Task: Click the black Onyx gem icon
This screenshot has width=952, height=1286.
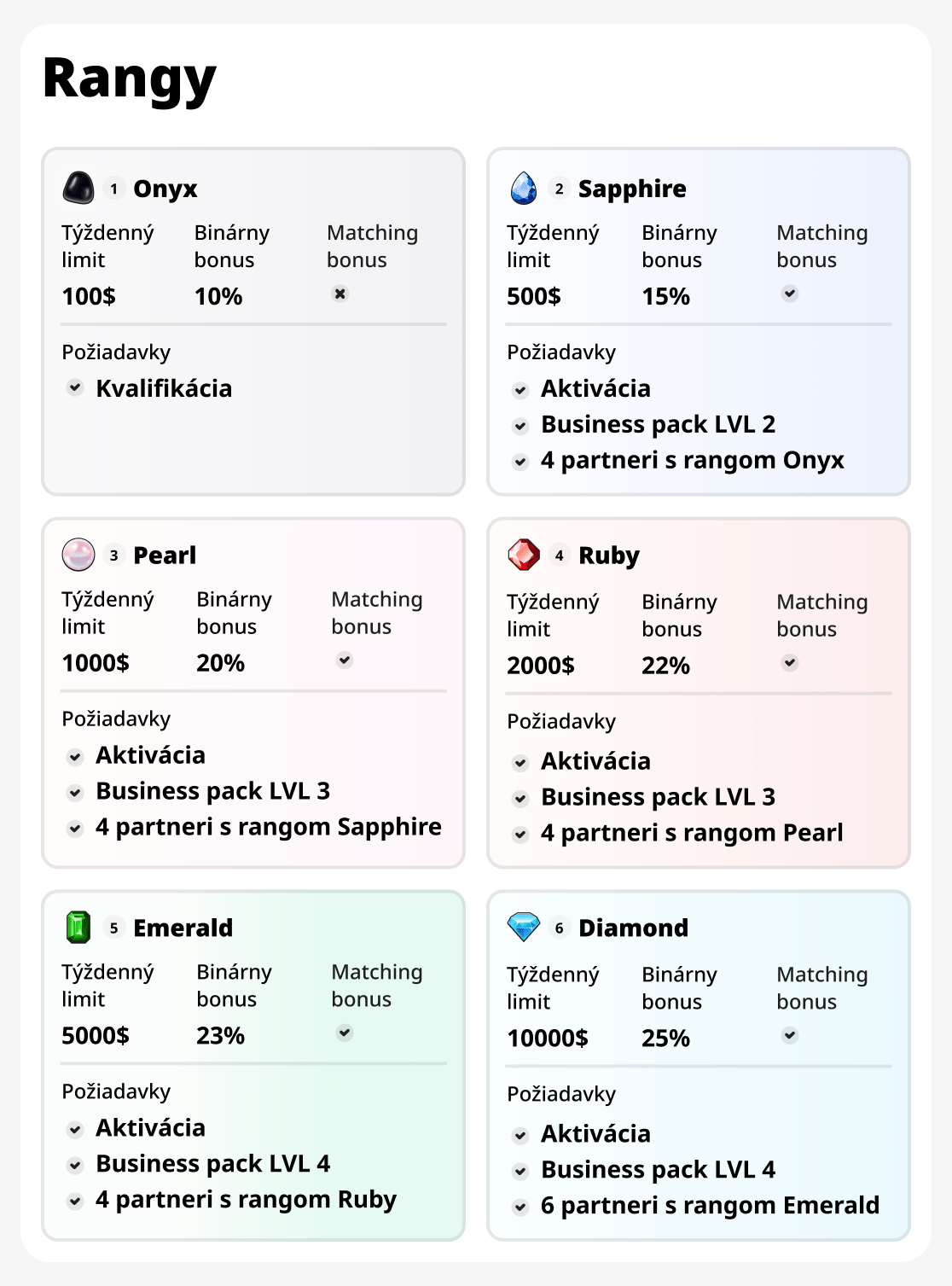Action: tap(78, 188)
